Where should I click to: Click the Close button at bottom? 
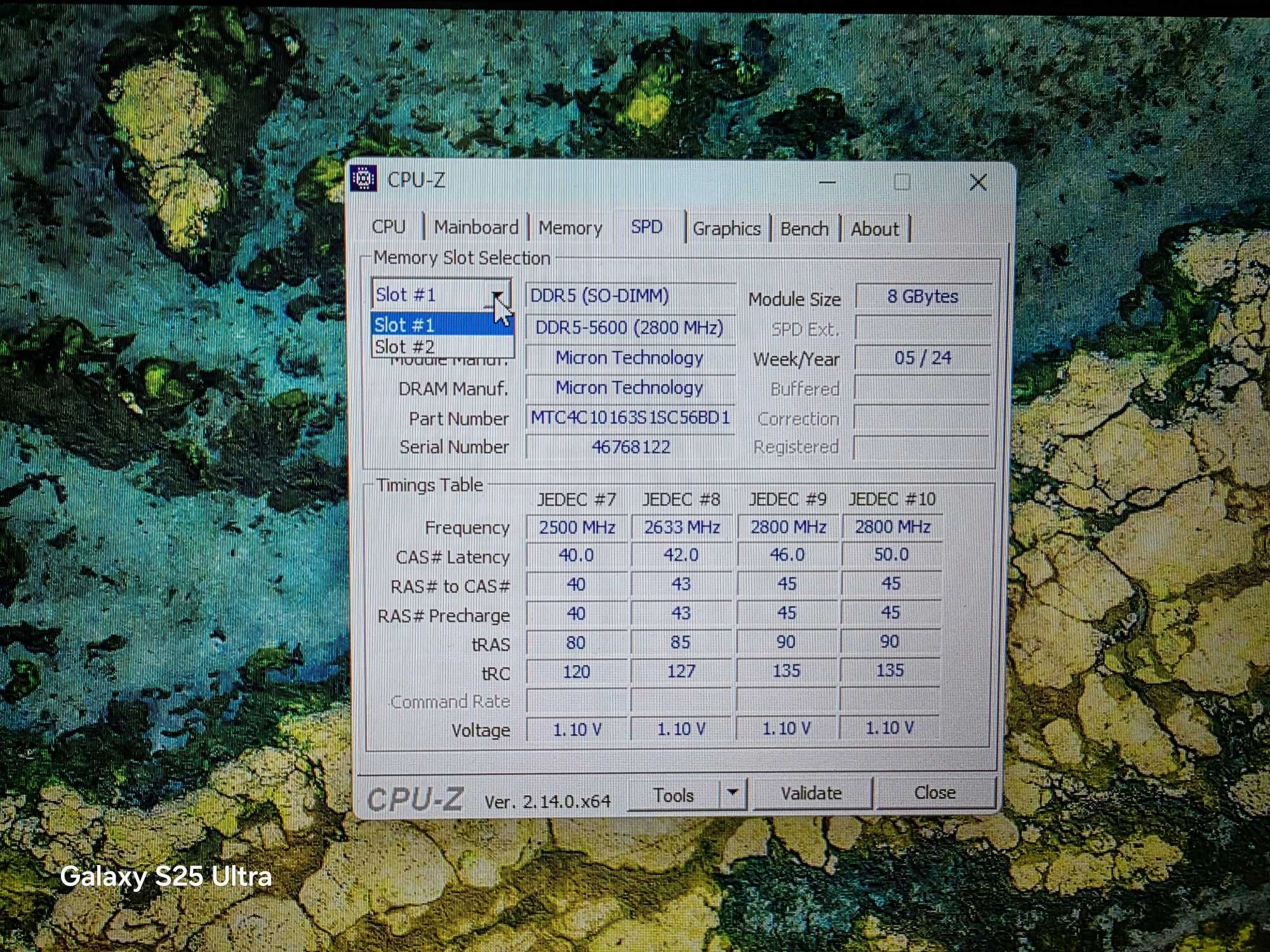coord(935,793)
